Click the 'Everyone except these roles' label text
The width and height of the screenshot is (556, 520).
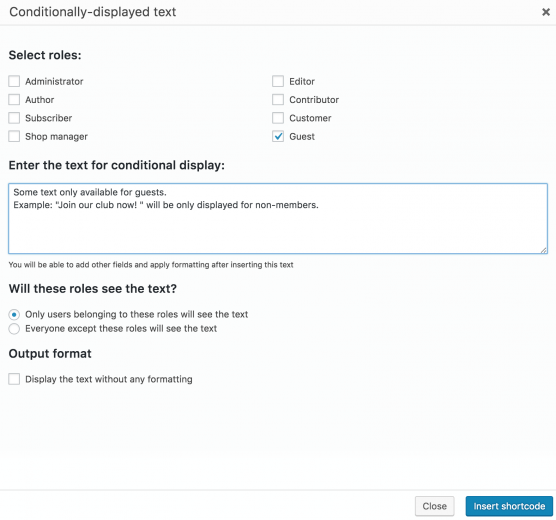coord(121,329)
